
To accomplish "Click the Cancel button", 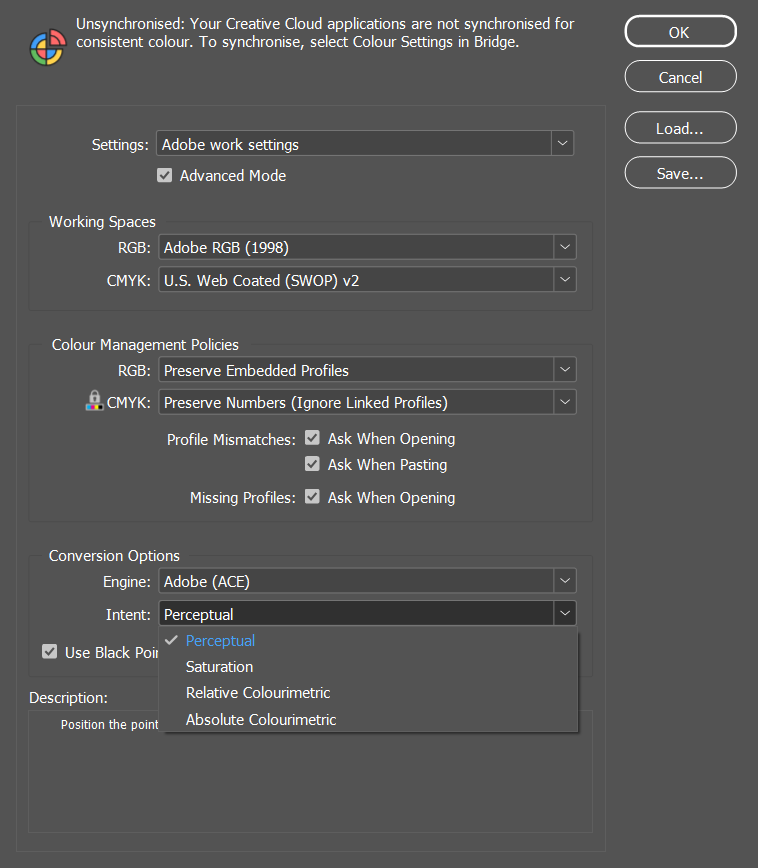I will pyautogui.click(x=680, y=77).
